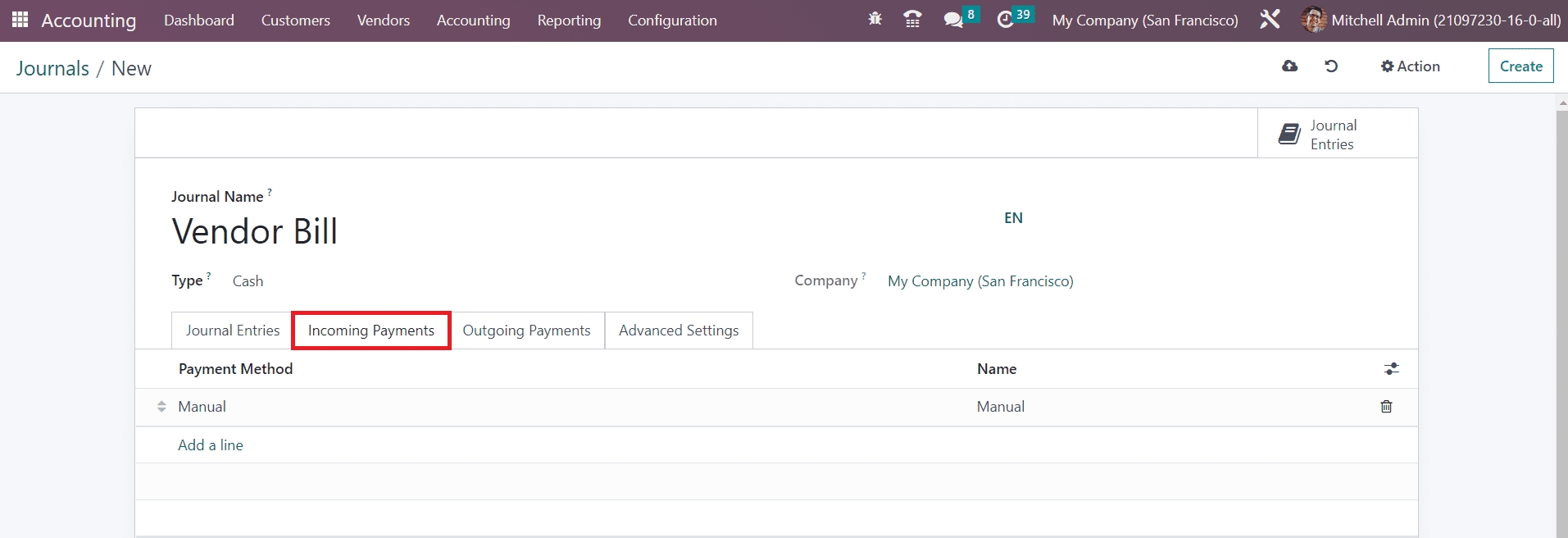Open column options settings icon
This screenshot has height=538, width=1568.
1391,369
